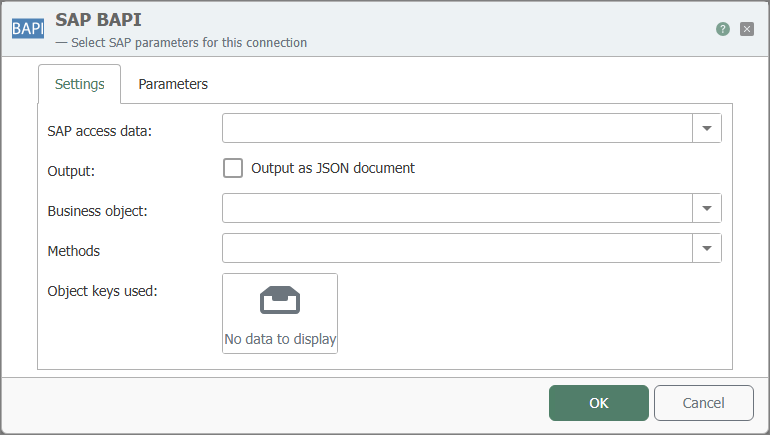
Task: Click 'Select SAP parameters for this connection' subtitle
Action: click(189, 43)
